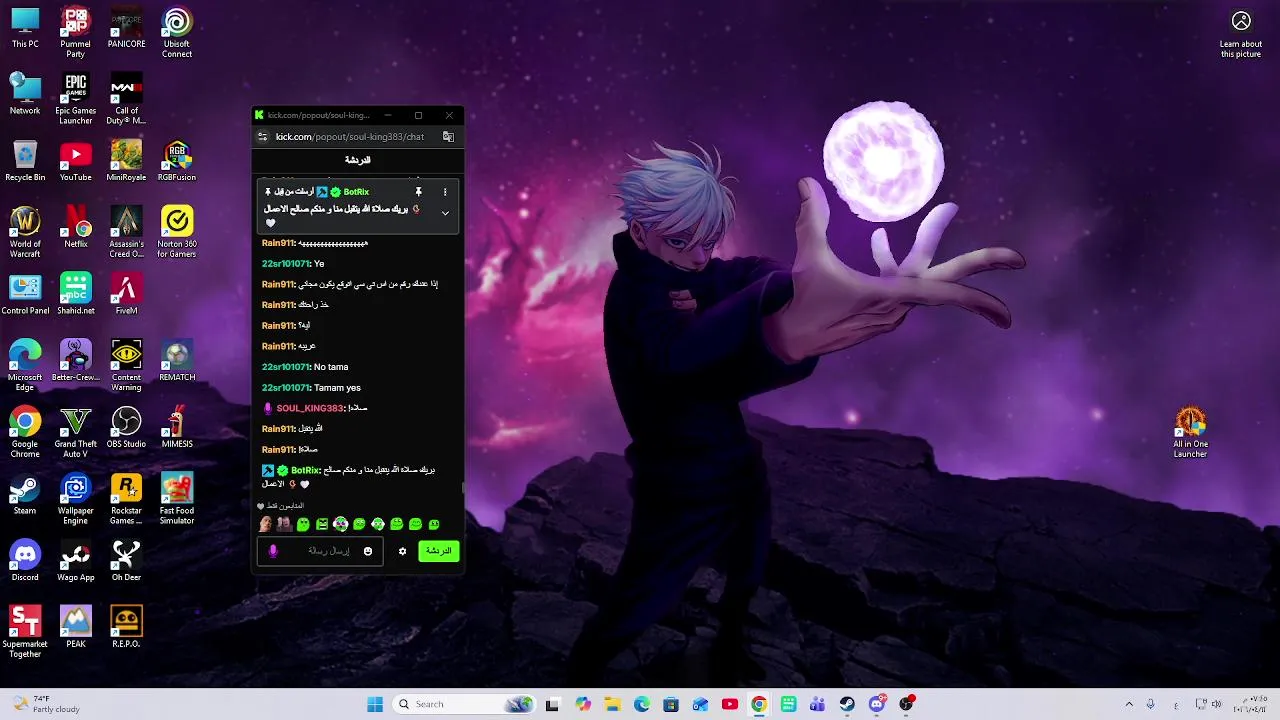Screen dimensions: 1280x720
Task: Open PEAK desktop shortcut
Action: [75, 628]
